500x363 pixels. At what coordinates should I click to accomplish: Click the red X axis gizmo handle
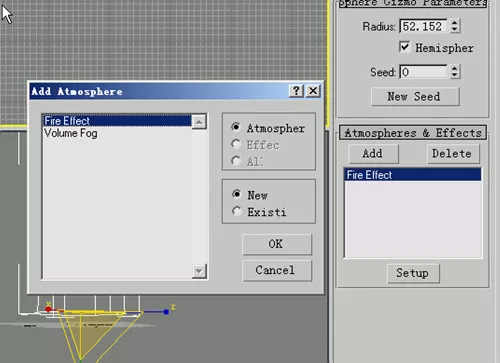(48, 309)
